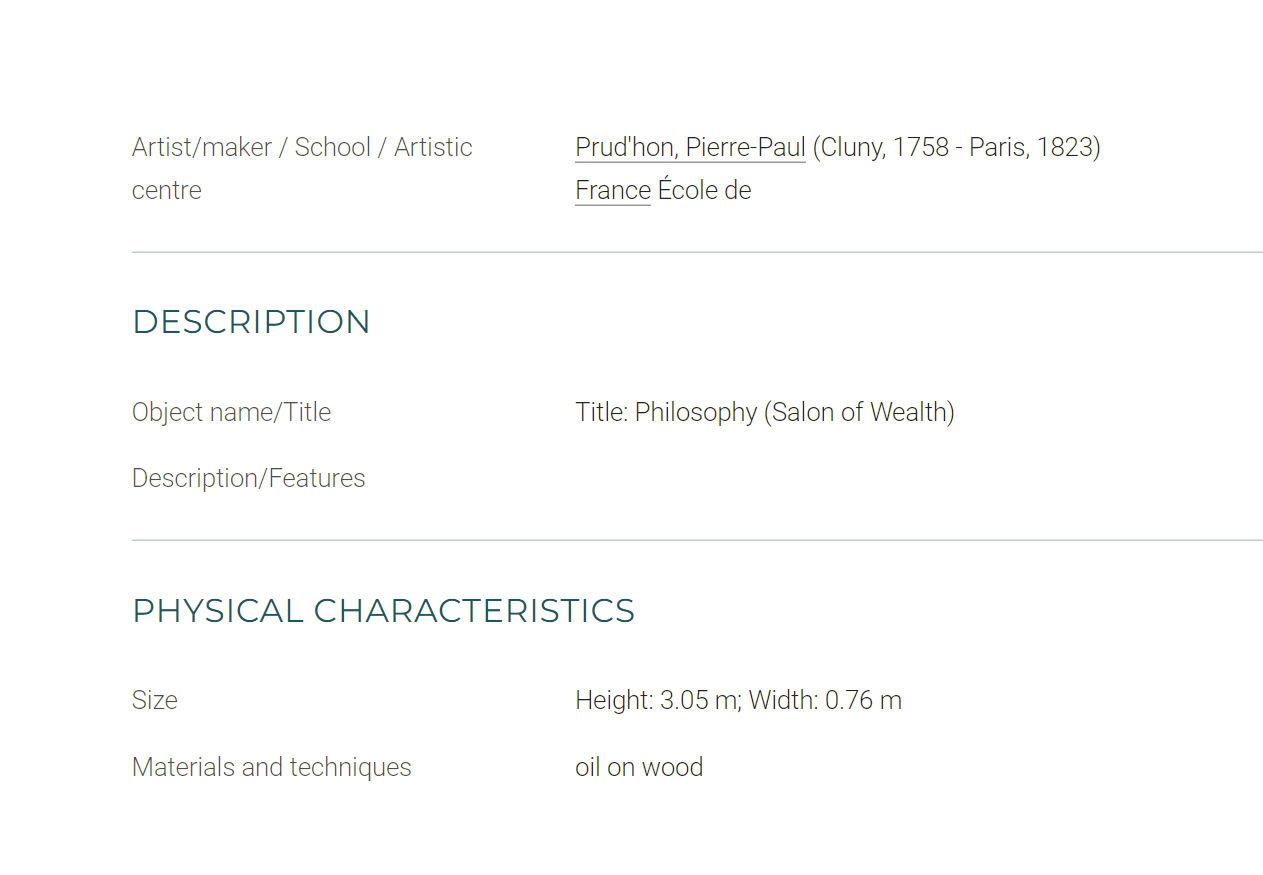Viewport: 1263px width, 875px height.
Task: Click the Title: Philosophy value text
Action: click(x=666, y=412)
